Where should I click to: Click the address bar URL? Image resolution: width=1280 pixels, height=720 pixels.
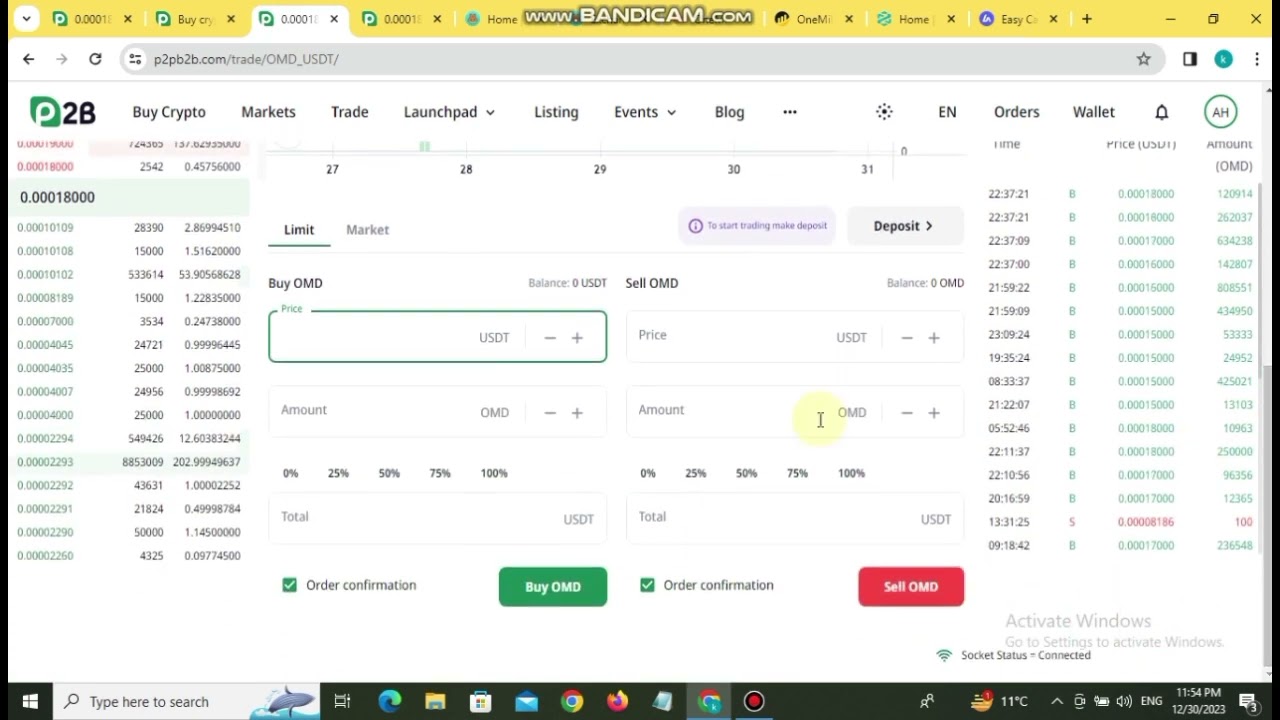(x=246, y=59)
